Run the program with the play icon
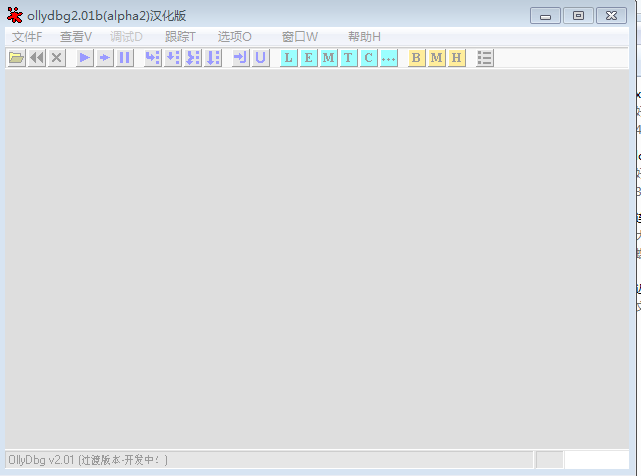 pos(85,58)
